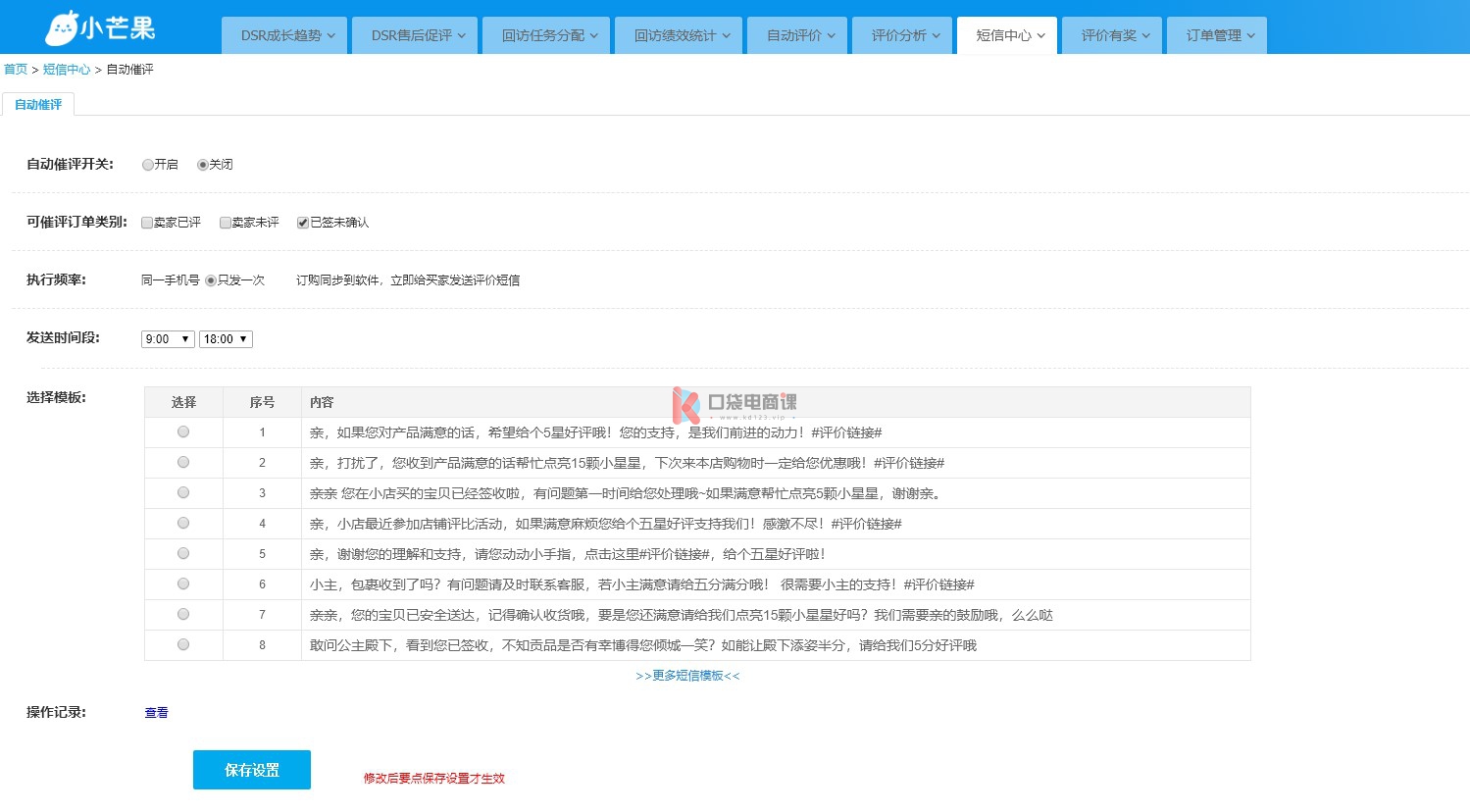Open the 评价有奖 navigation menu
This screenshot has height=812, width=1470.
tap(1113, 35)
